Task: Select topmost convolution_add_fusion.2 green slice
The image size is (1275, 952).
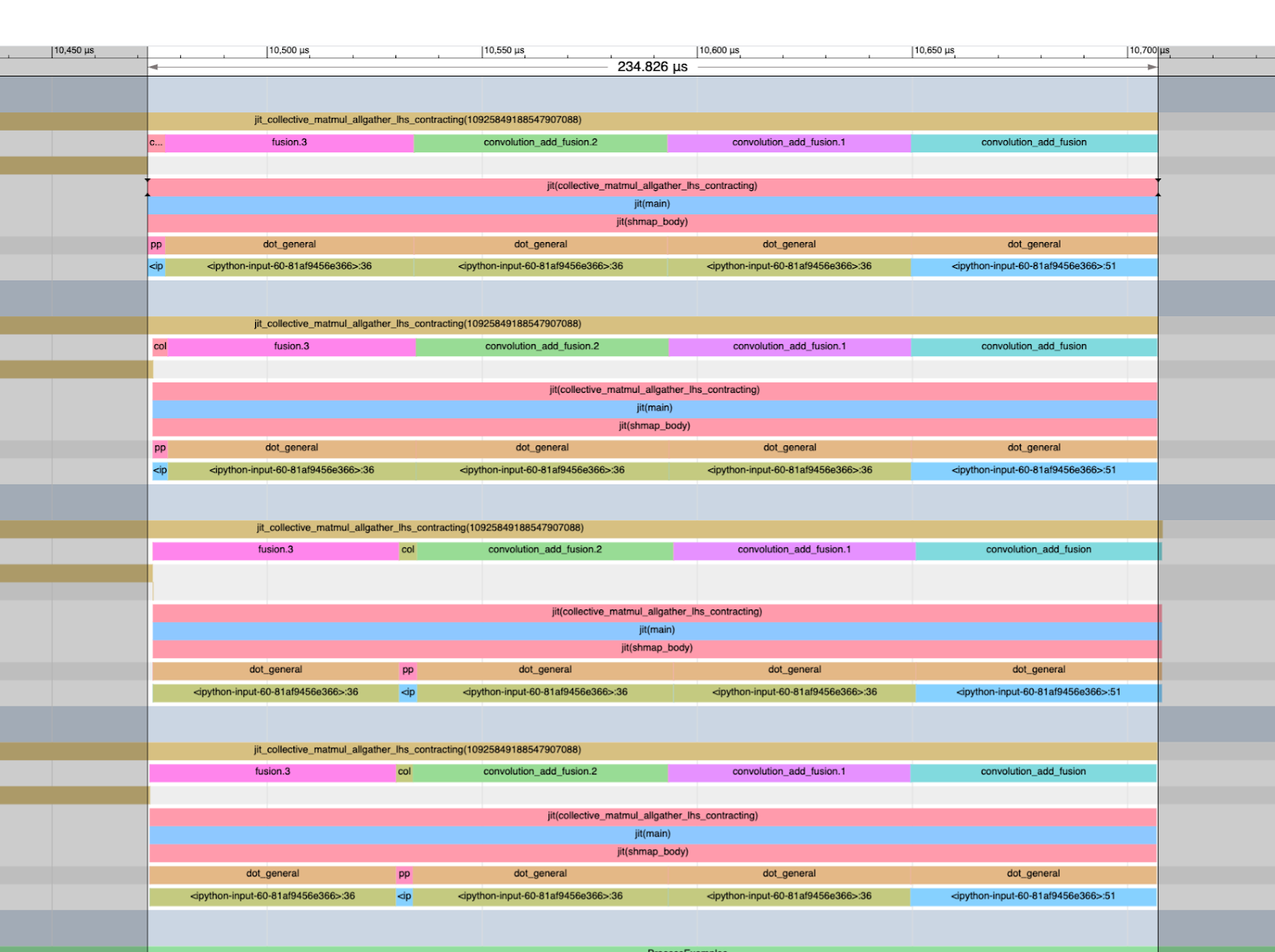Action: [x=540, y=143]
